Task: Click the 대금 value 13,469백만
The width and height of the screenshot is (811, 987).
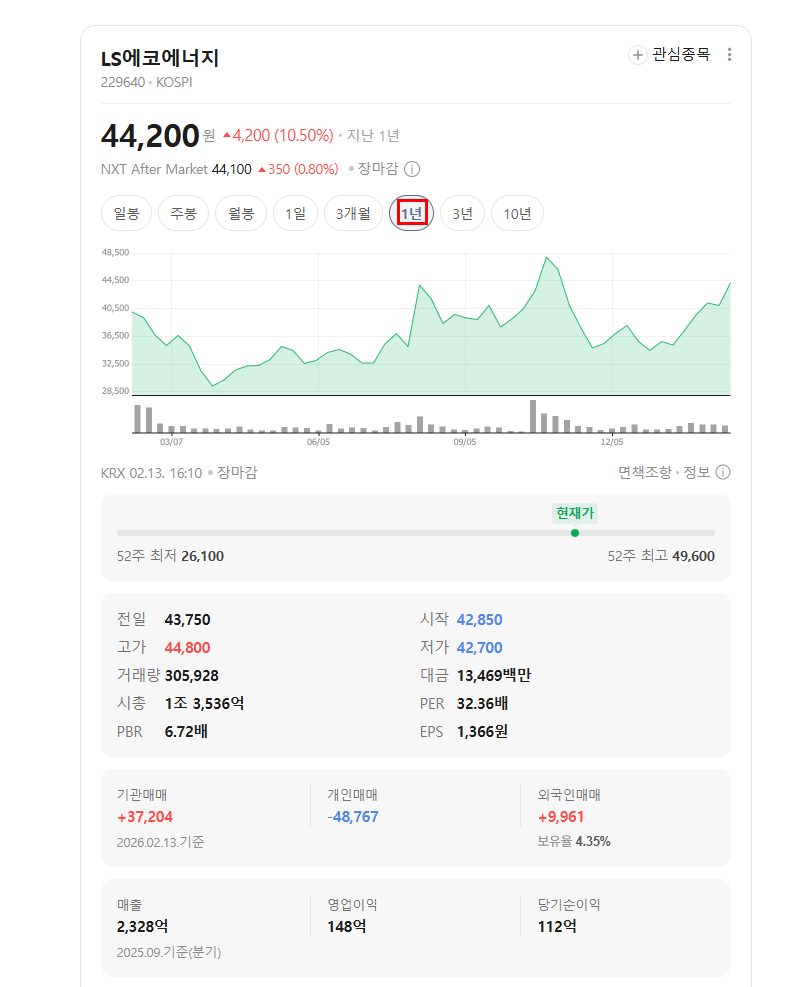Action: [494, 675]
